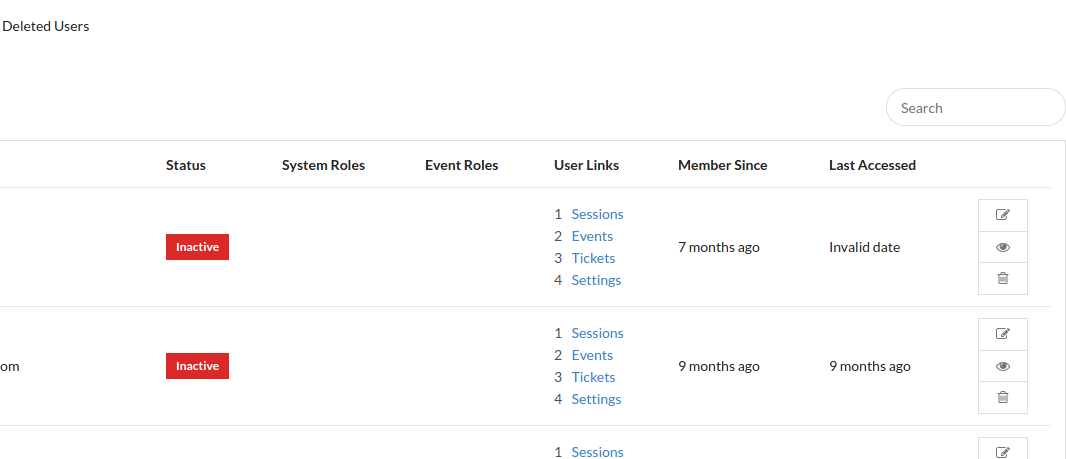Open the Deleted Users tab
1066x459 pixels.
click(46, 27)
